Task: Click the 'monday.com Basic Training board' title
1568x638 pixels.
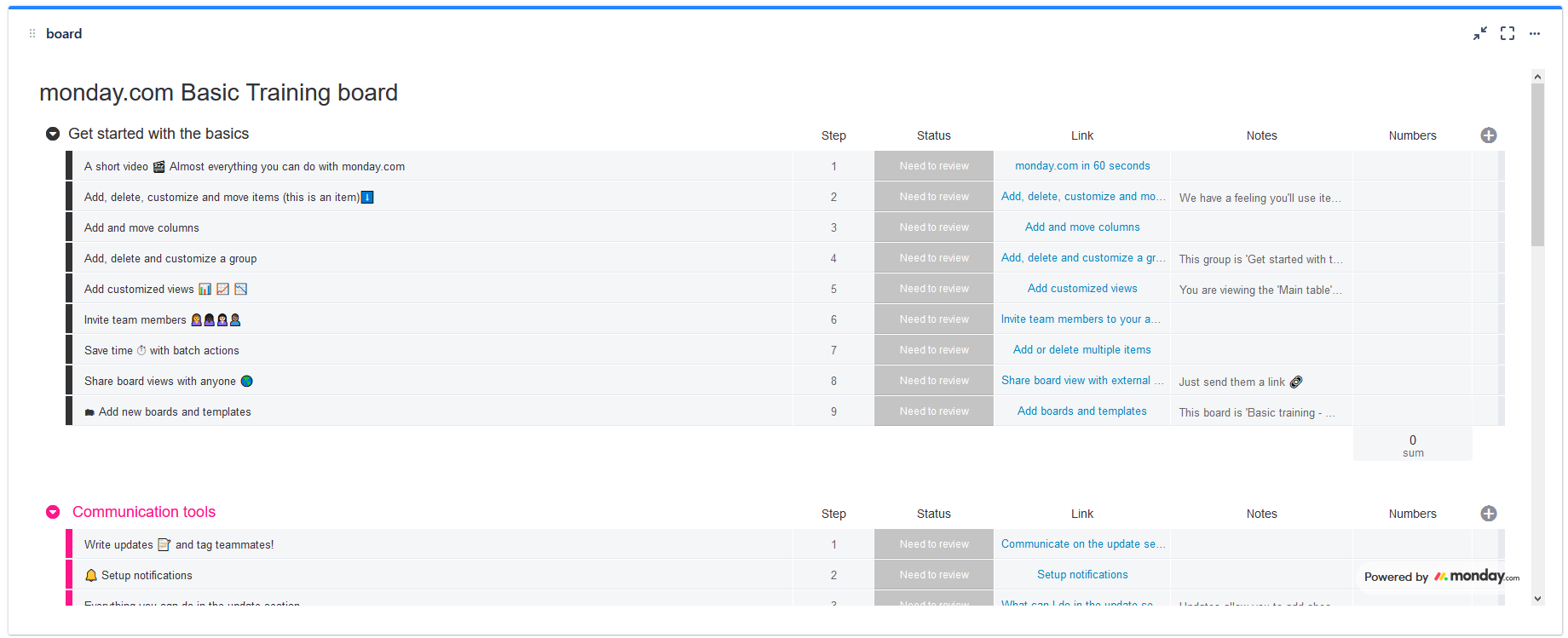Action: [218, 92]
